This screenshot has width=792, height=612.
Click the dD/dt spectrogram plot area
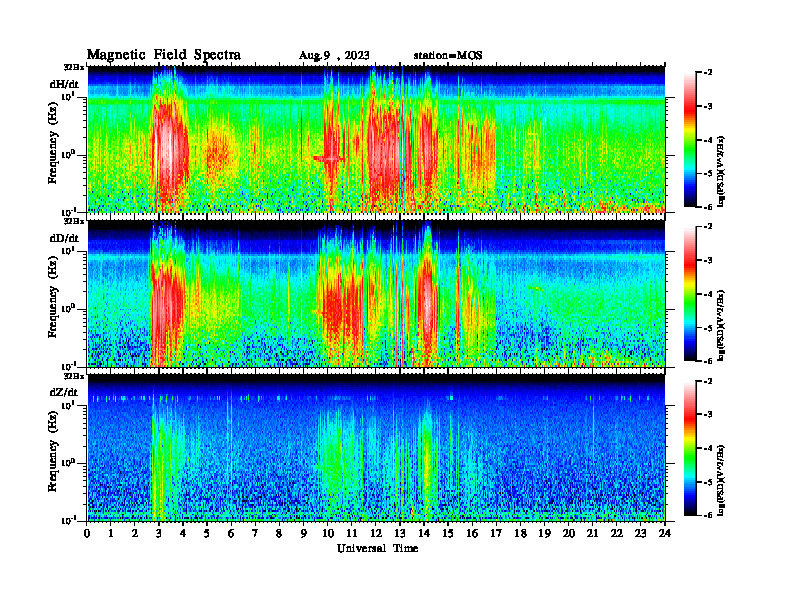(x=376, y=293)
